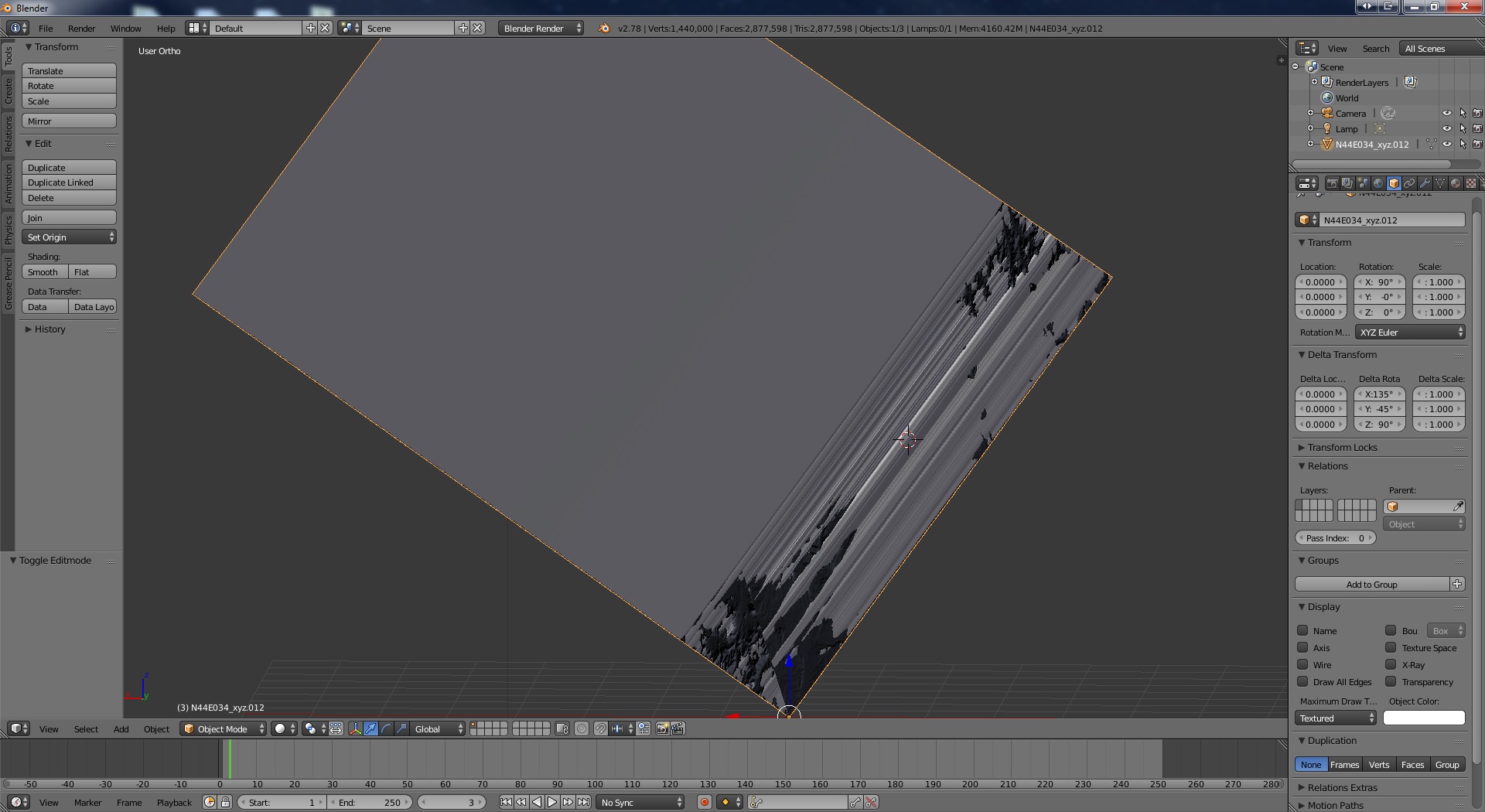Open the Render camera properties tab
The image size is (1485, 812).
pos(1332,183)
